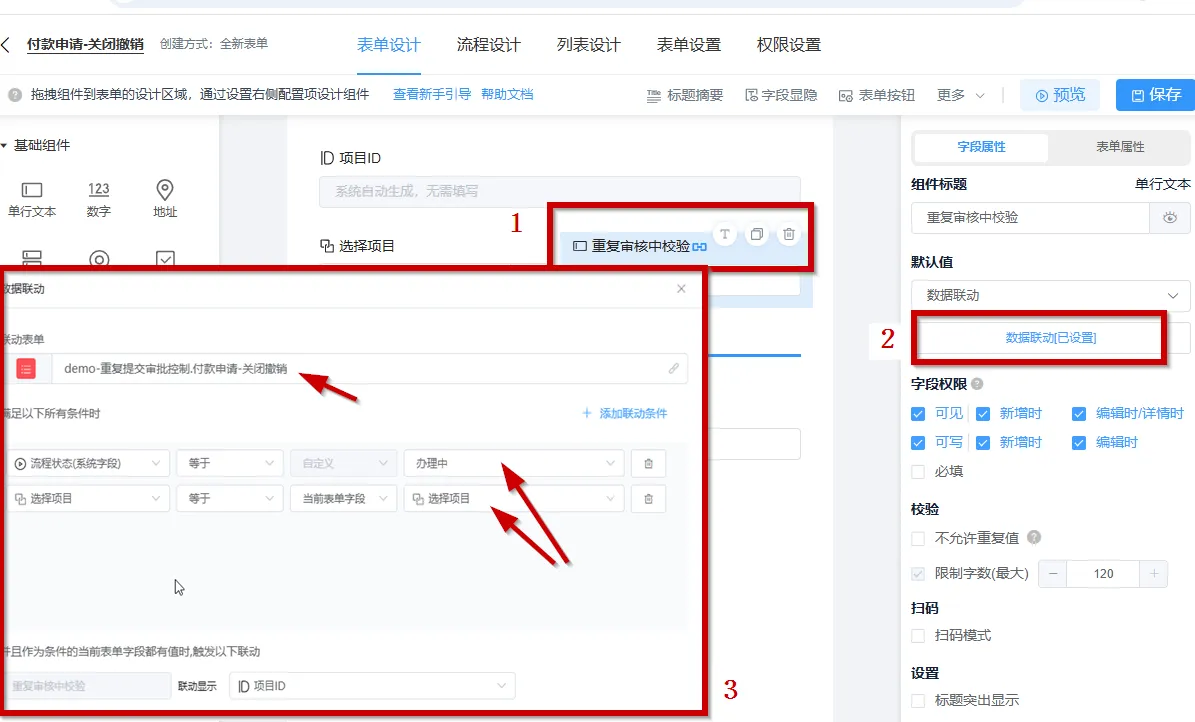
Task: Expand the 联动显示 项目ID dropdown
Action: pos(372,685)
